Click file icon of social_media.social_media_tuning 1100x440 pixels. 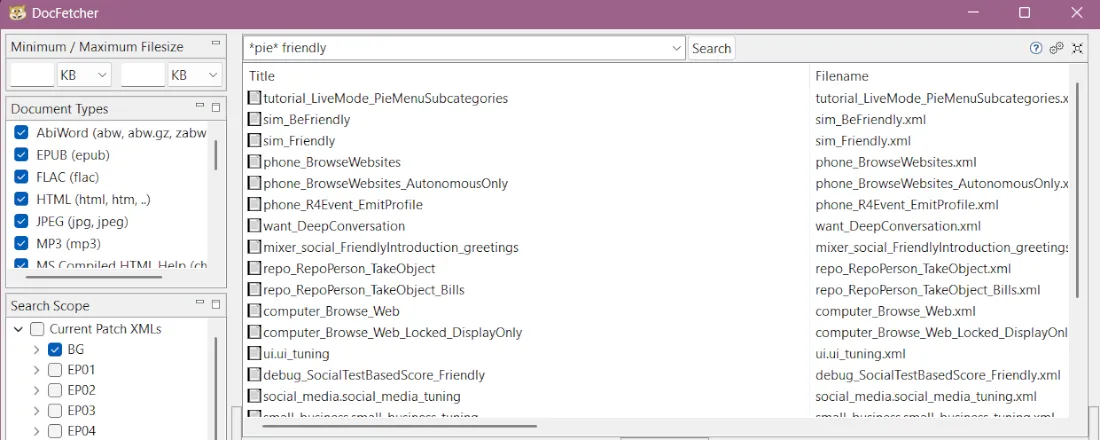pyautogui.click(x=255, y=396)
